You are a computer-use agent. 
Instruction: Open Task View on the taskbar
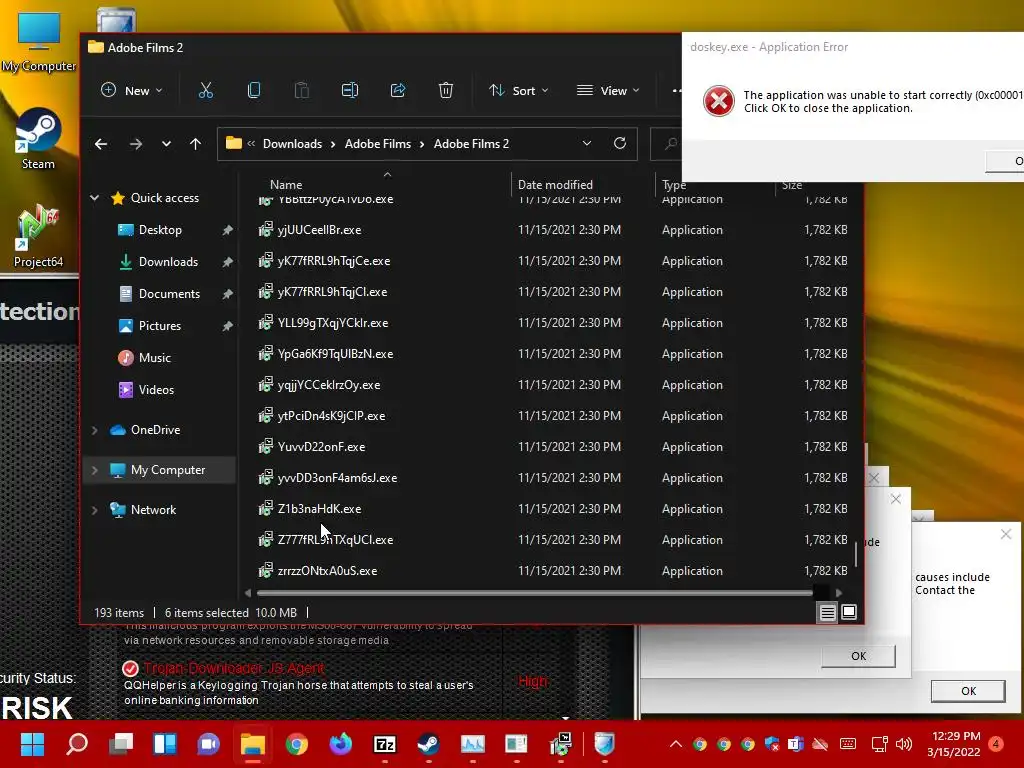point(121,744)
